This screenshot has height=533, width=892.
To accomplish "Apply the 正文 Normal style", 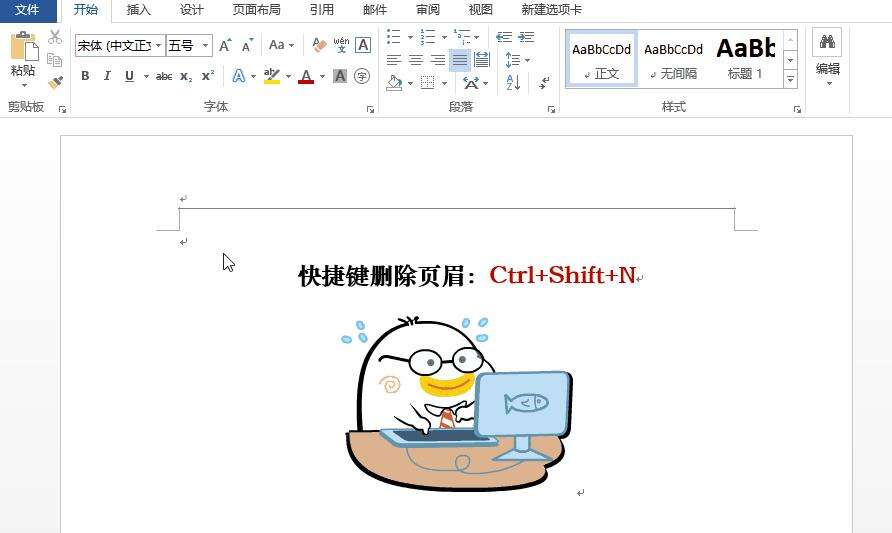I will pyautogui.click(x=601, y=59).
